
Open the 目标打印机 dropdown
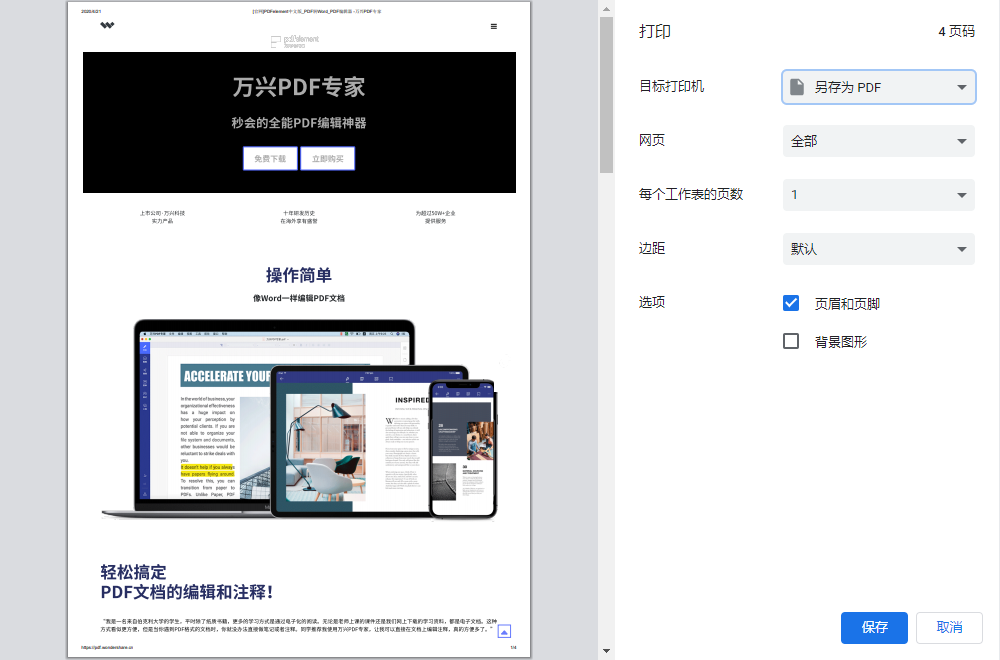click(x=878, y=87)
